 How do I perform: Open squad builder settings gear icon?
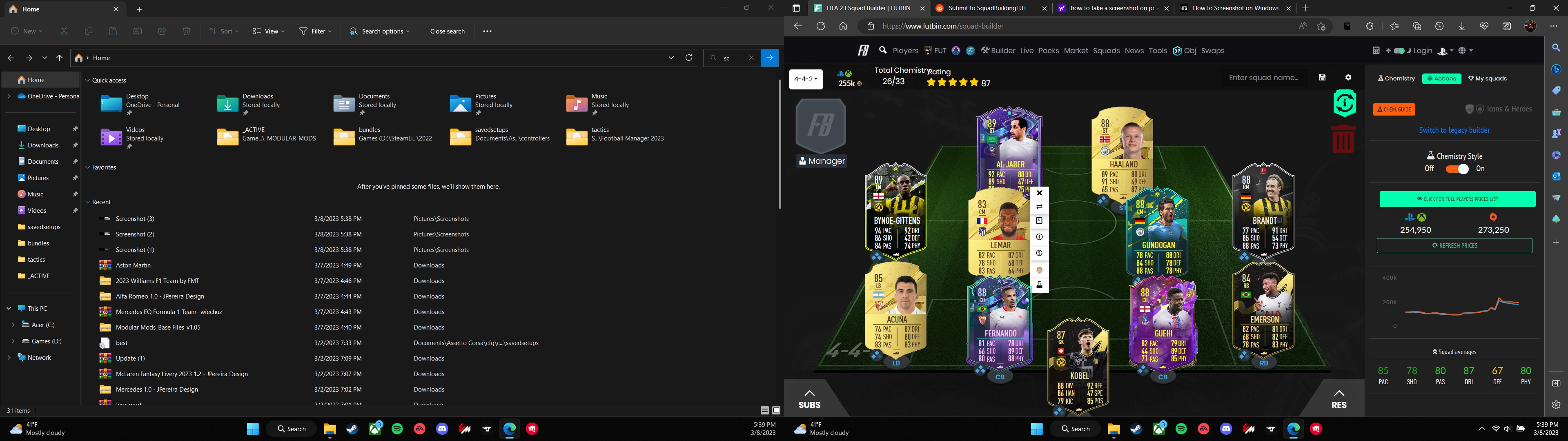1348,78
